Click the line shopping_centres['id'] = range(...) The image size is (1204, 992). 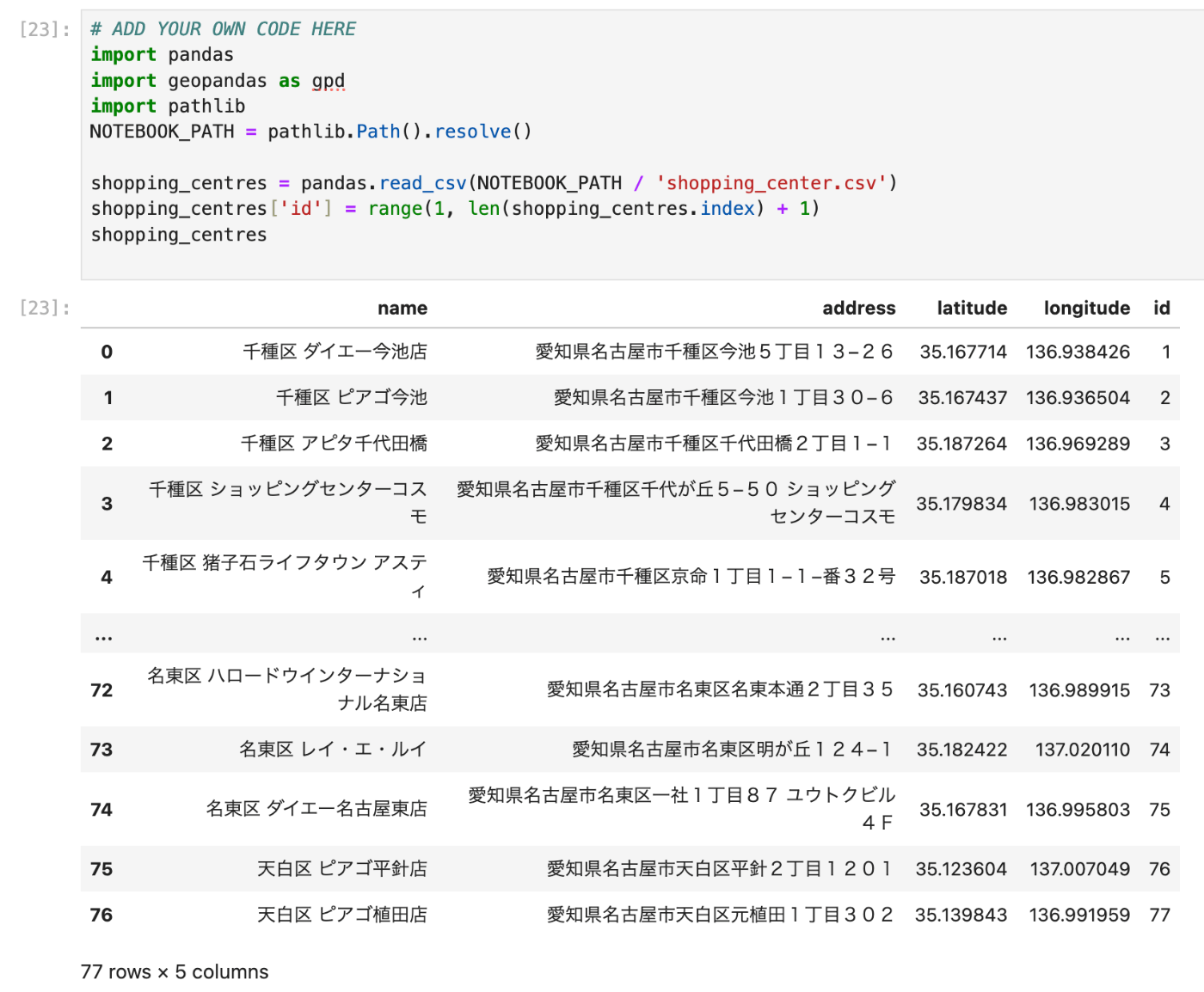click(x=455, y=209)
